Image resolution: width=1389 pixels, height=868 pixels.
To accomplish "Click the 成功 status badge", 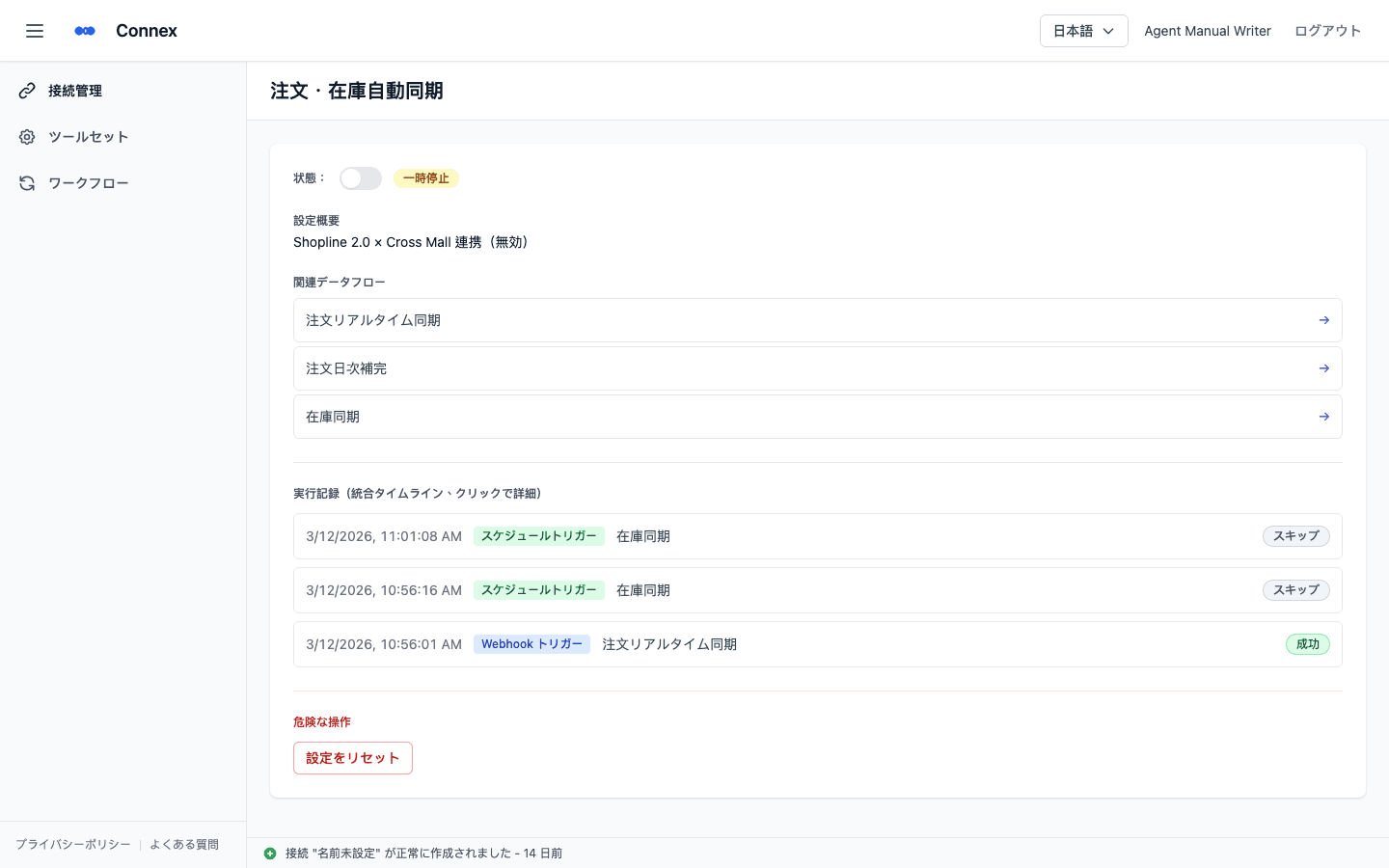I will pos(1308,644).
